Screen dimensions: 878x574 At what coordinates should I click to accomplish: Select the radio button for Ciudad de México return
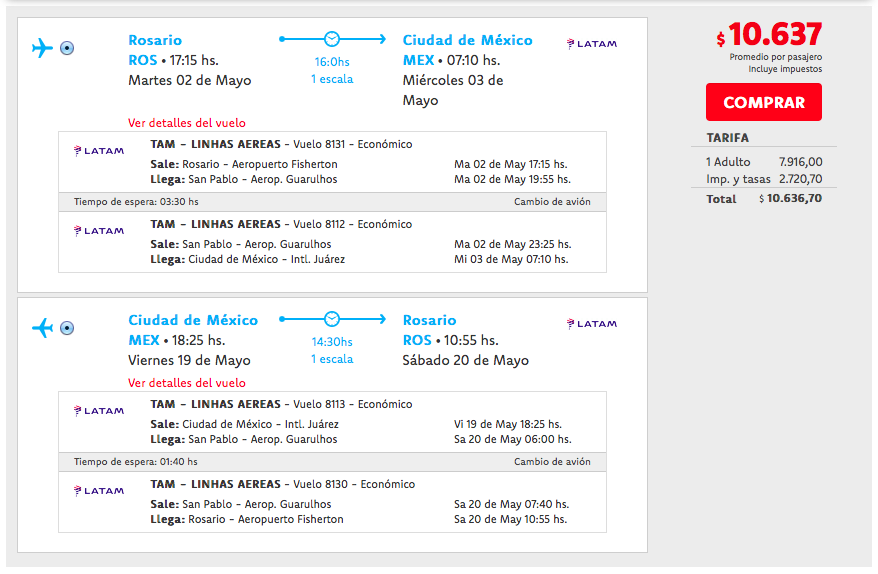coord(67,328)
